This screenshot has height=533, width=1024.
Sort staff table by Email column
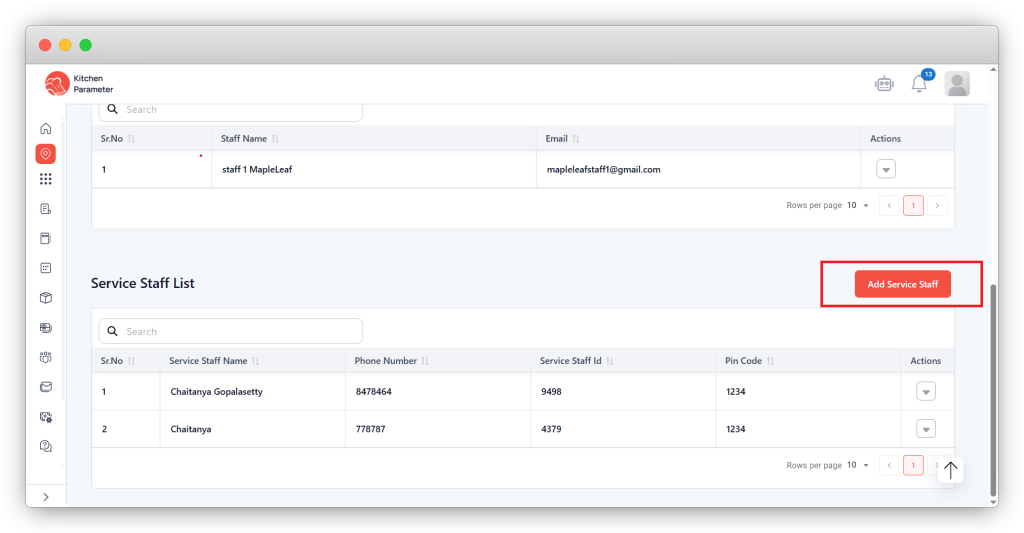point(576,139)
